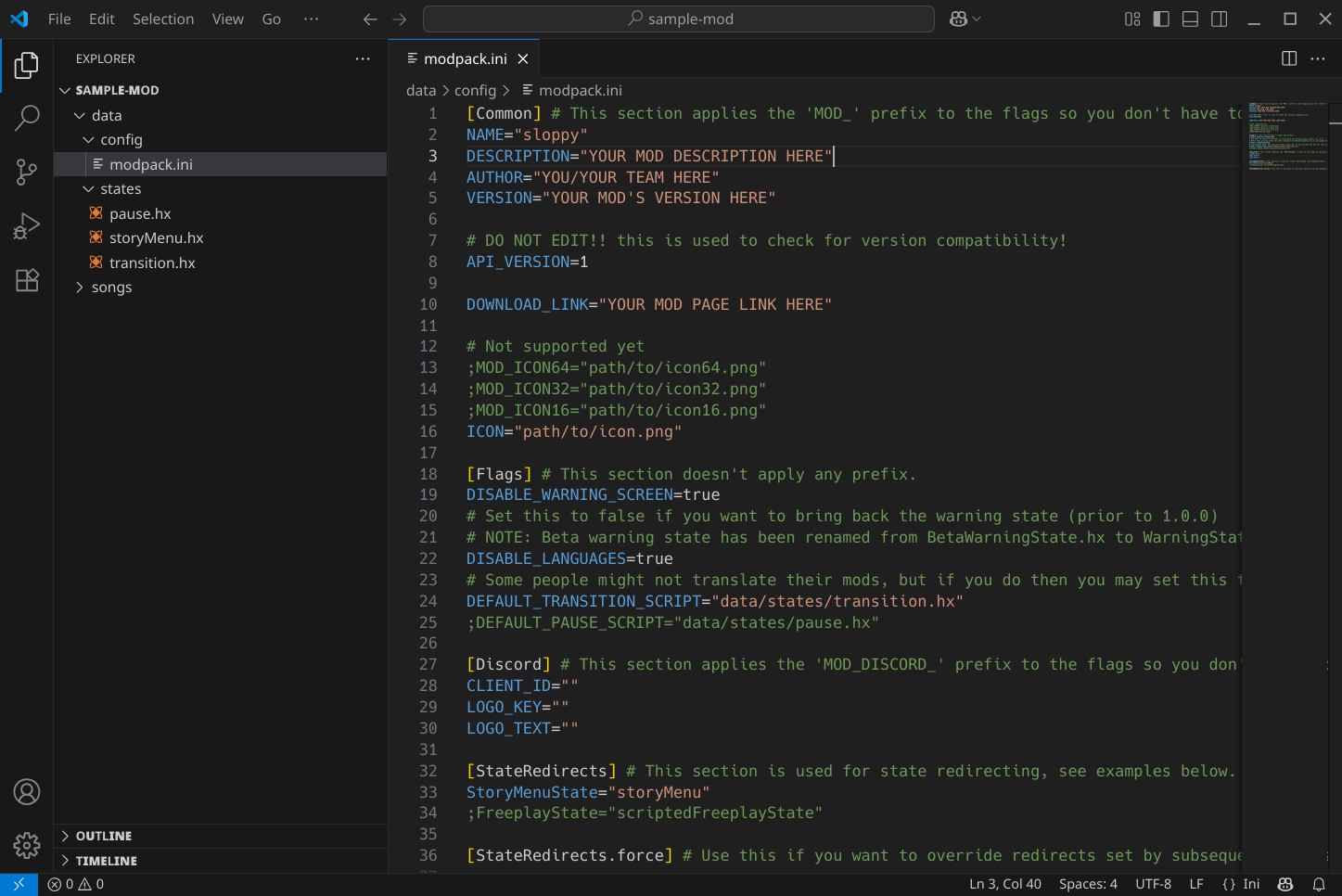Open Explorer Views and More Actions ellipsis
The height and width of the screenshot is (896, 1342).
click(x=363, y=58)
